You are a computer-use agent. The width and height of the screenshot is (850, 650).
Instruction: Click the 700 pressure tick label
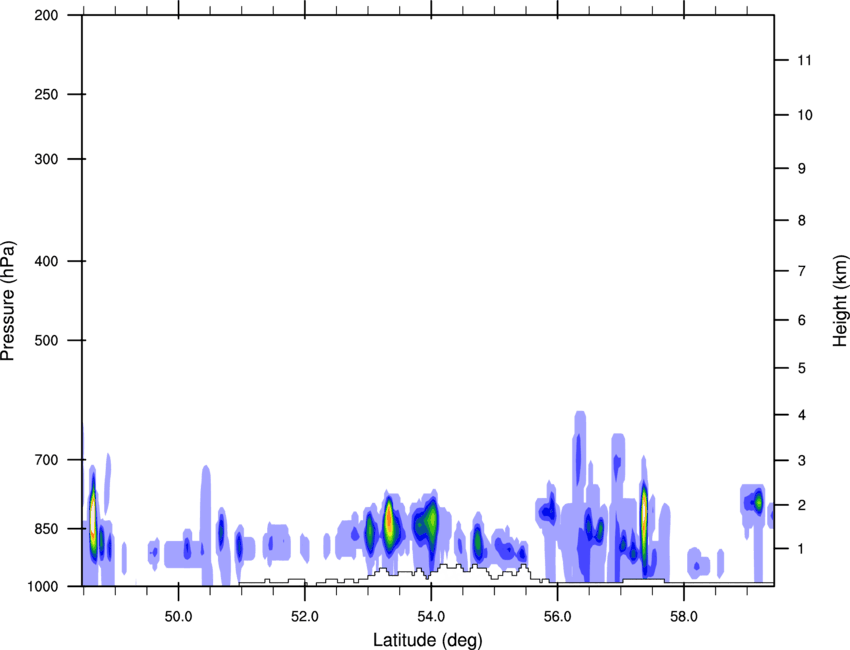tap(46, 460)
